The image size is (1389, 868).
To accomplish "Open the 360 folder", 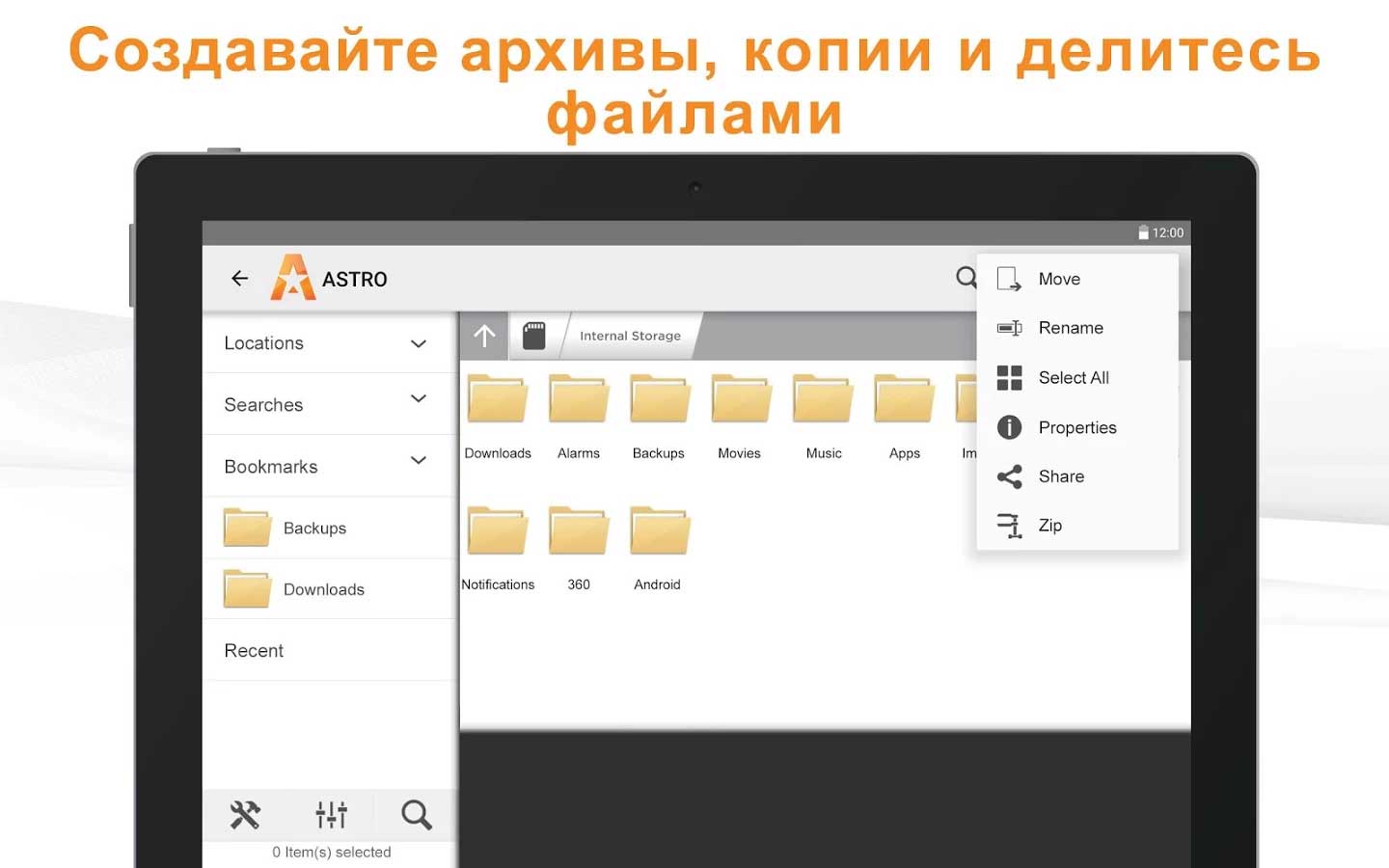I will (x=579, y=549).
